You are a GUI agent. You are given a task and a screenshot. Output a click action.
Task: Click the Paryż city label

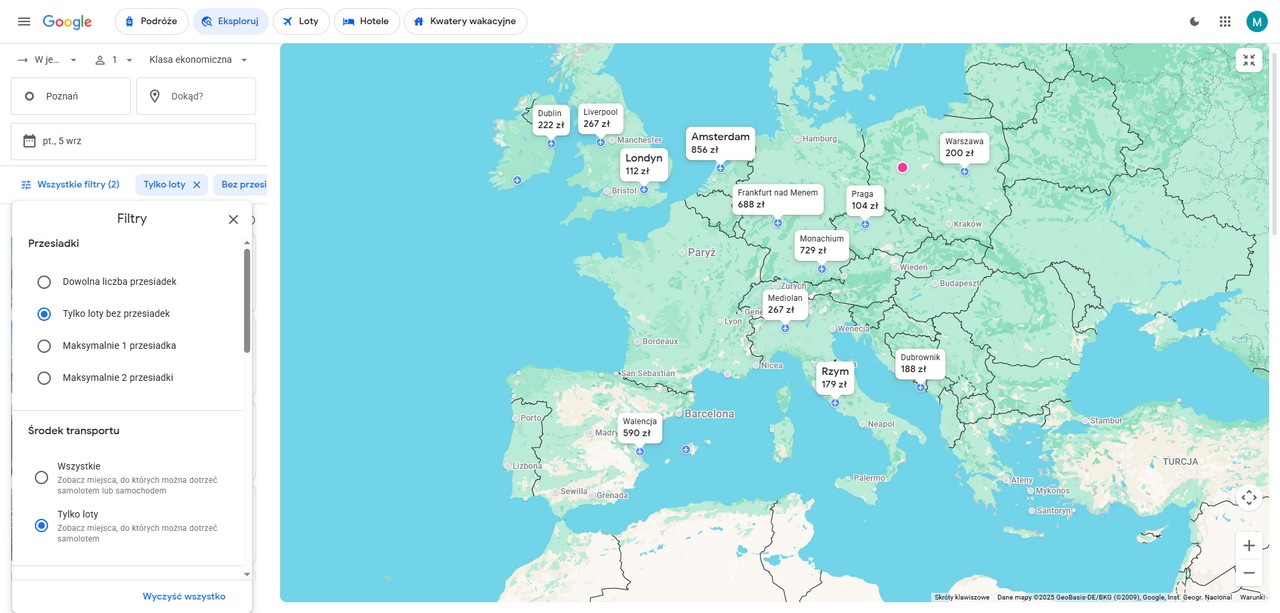point(701,253)
